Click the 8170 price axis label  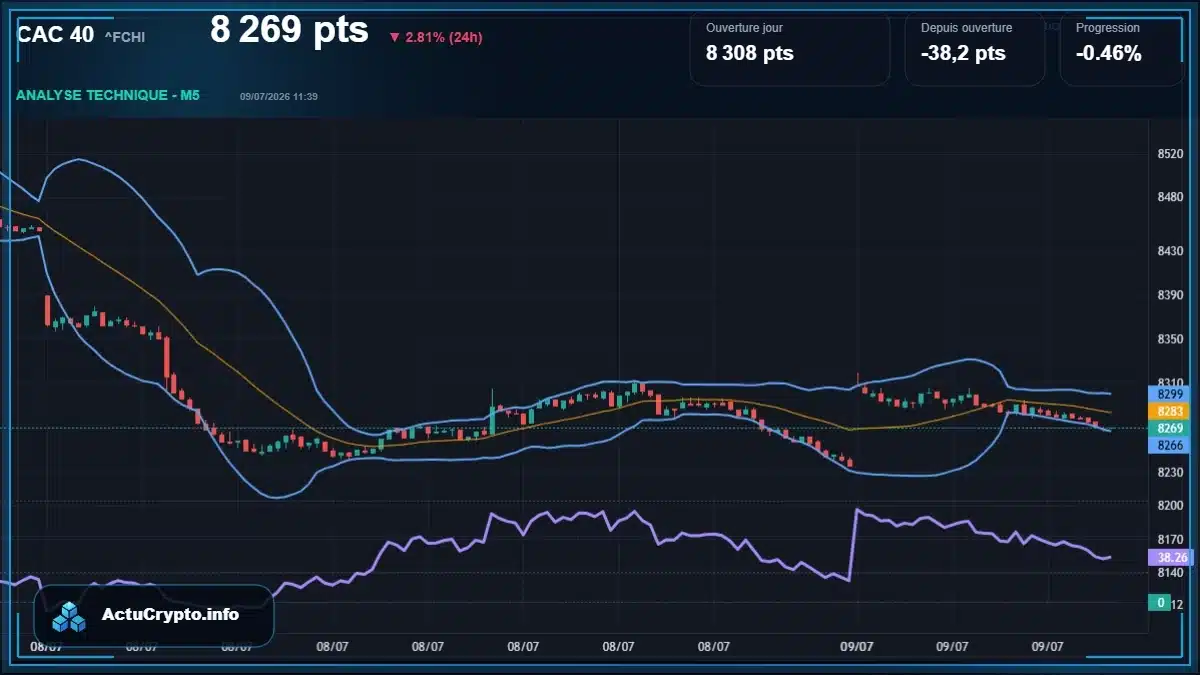point(1170,539)
